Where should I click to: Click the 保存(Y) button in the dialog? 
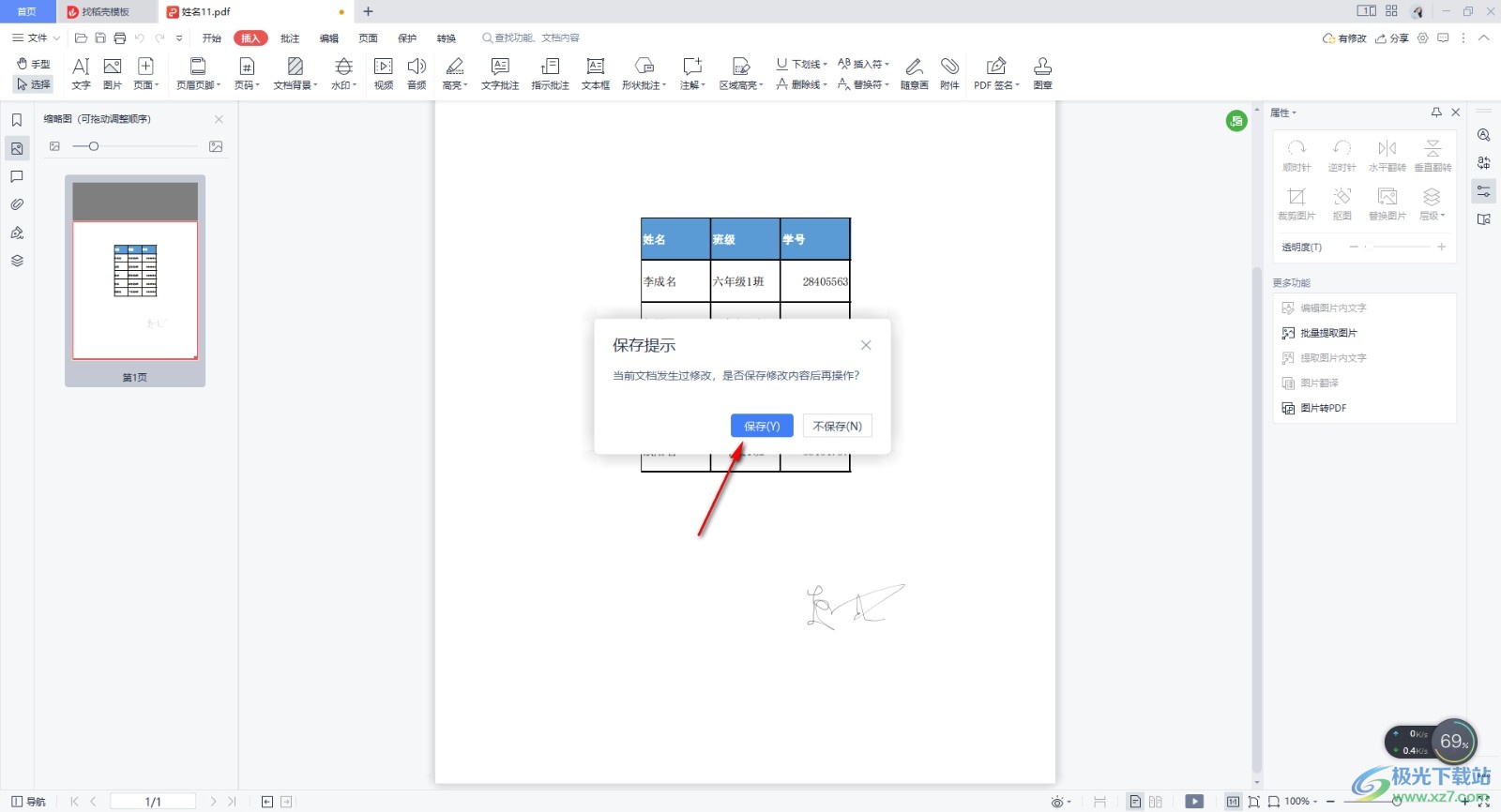762,426
